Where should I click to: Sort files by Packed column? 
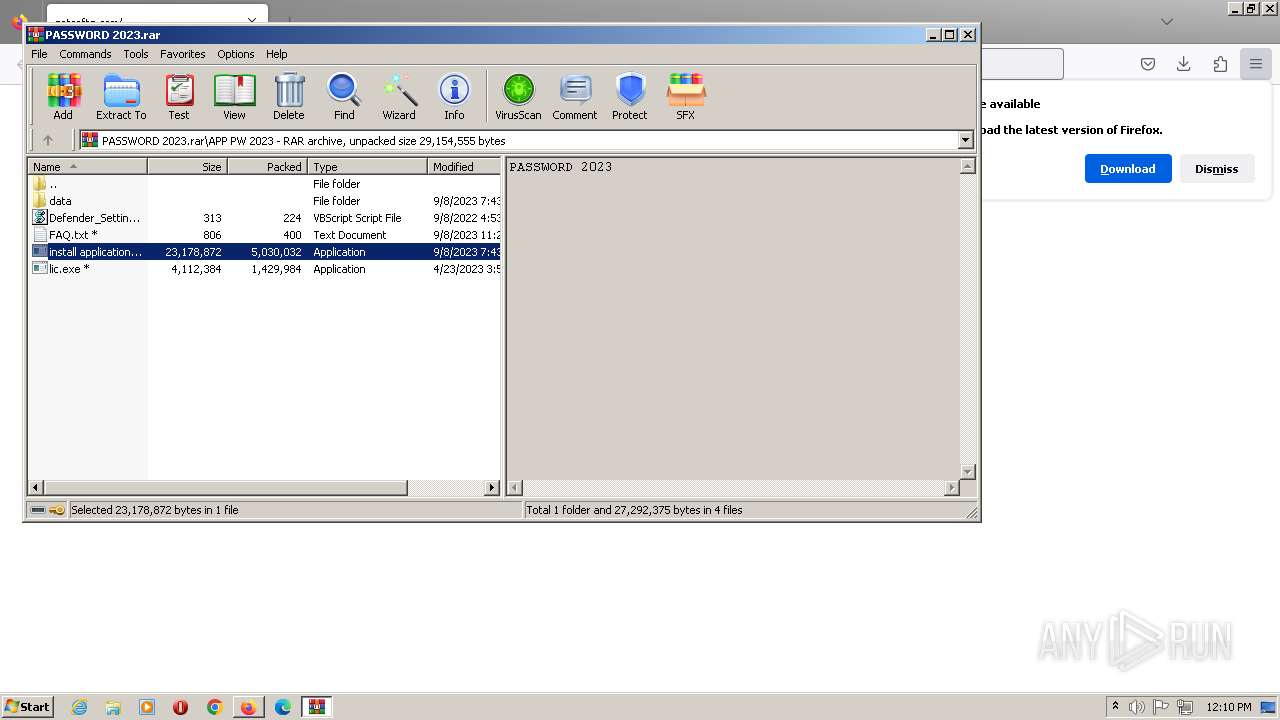[x=267, y=167]
